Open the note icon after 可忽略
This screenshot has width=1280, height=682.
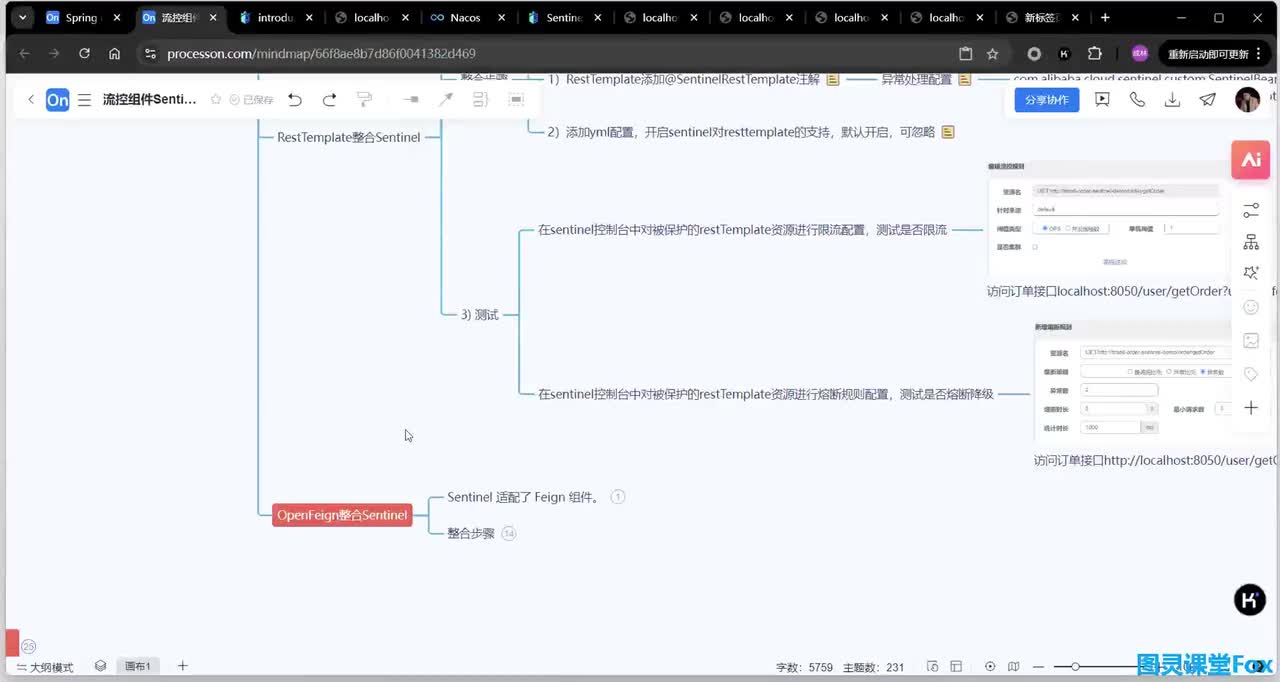(x=948, y=132)
